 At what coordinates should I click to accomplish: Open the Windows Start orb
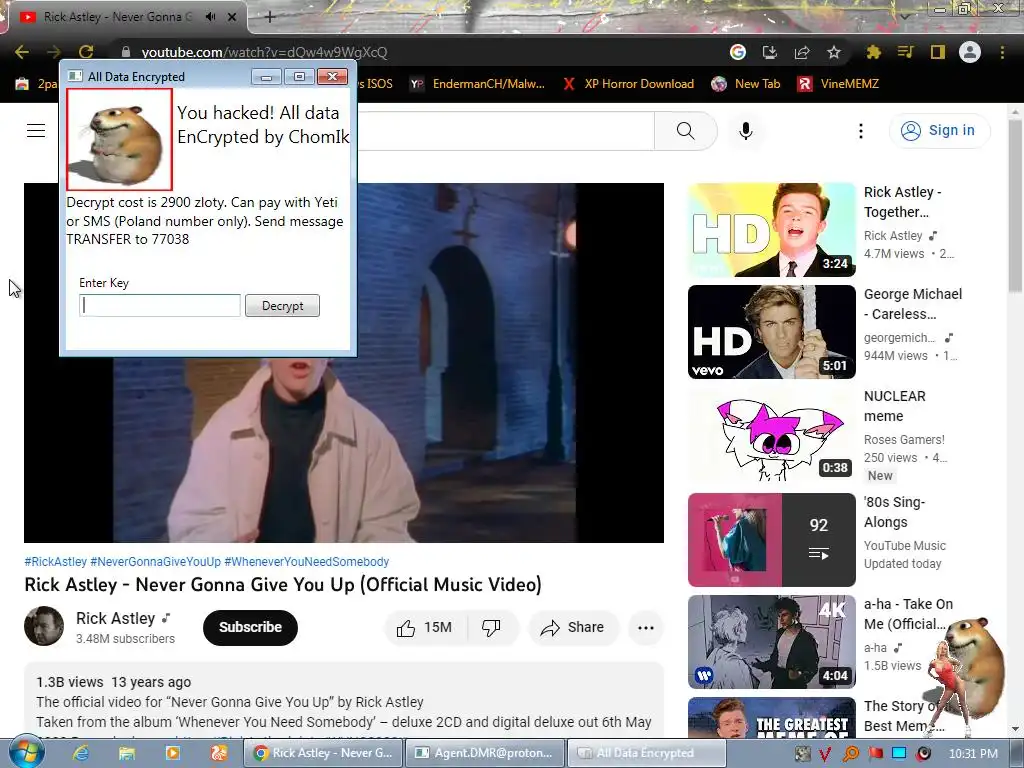(26, 752)
